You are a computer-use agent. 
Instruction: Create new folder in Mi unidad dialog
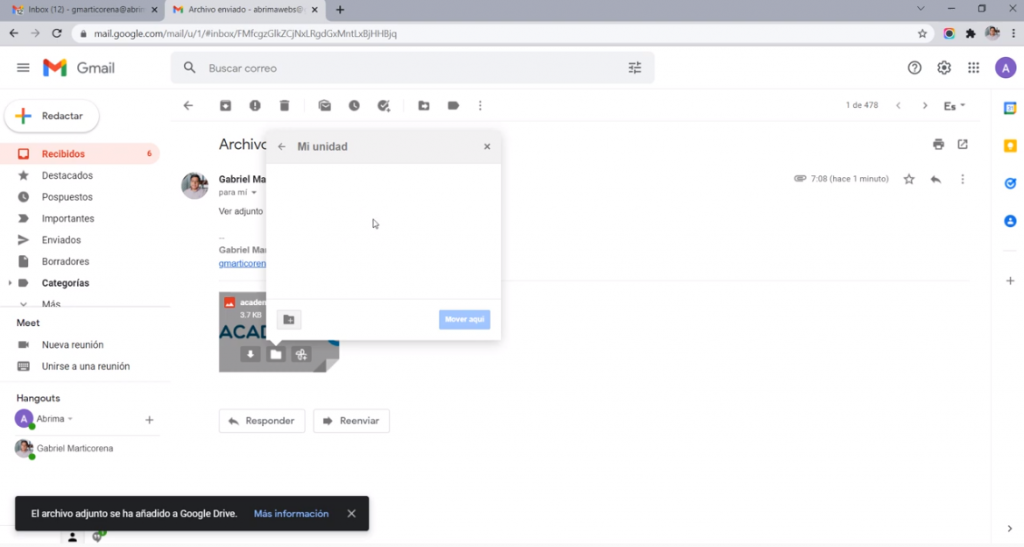coord(289,320)
